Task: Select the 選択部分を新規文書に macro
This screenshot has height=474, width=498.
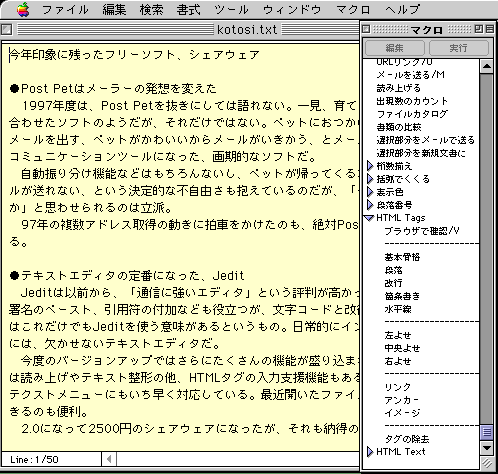Action: (x=421, y=153)
